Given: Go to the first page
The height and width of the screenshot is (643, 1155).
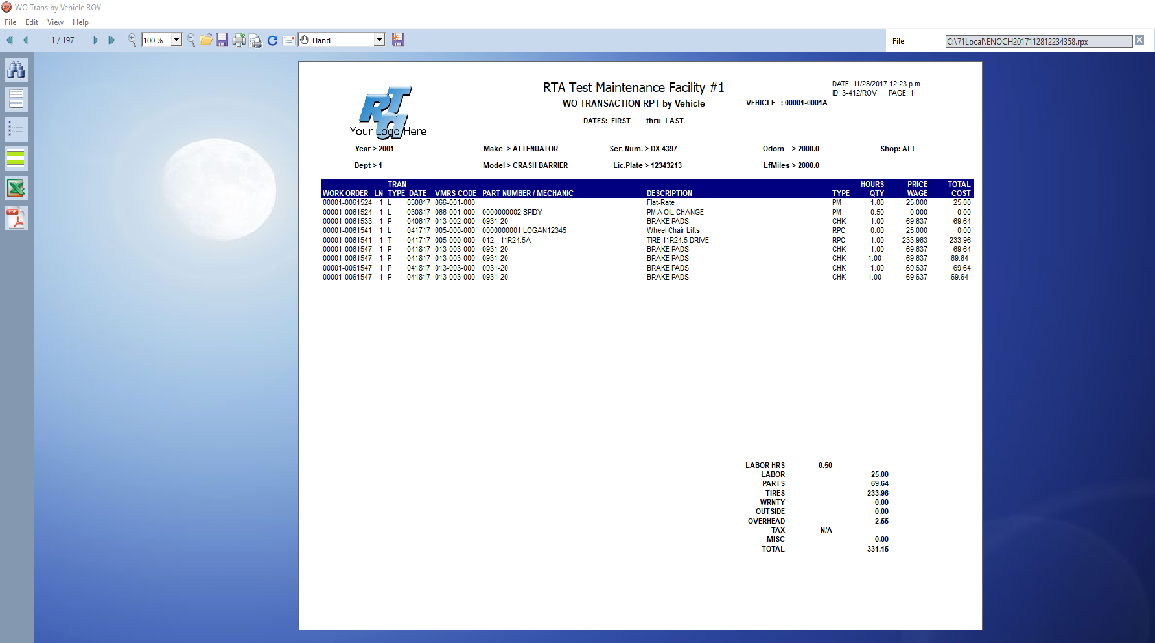Looking at the screenshot, I should pyautogui.click(x=10, y=40).
